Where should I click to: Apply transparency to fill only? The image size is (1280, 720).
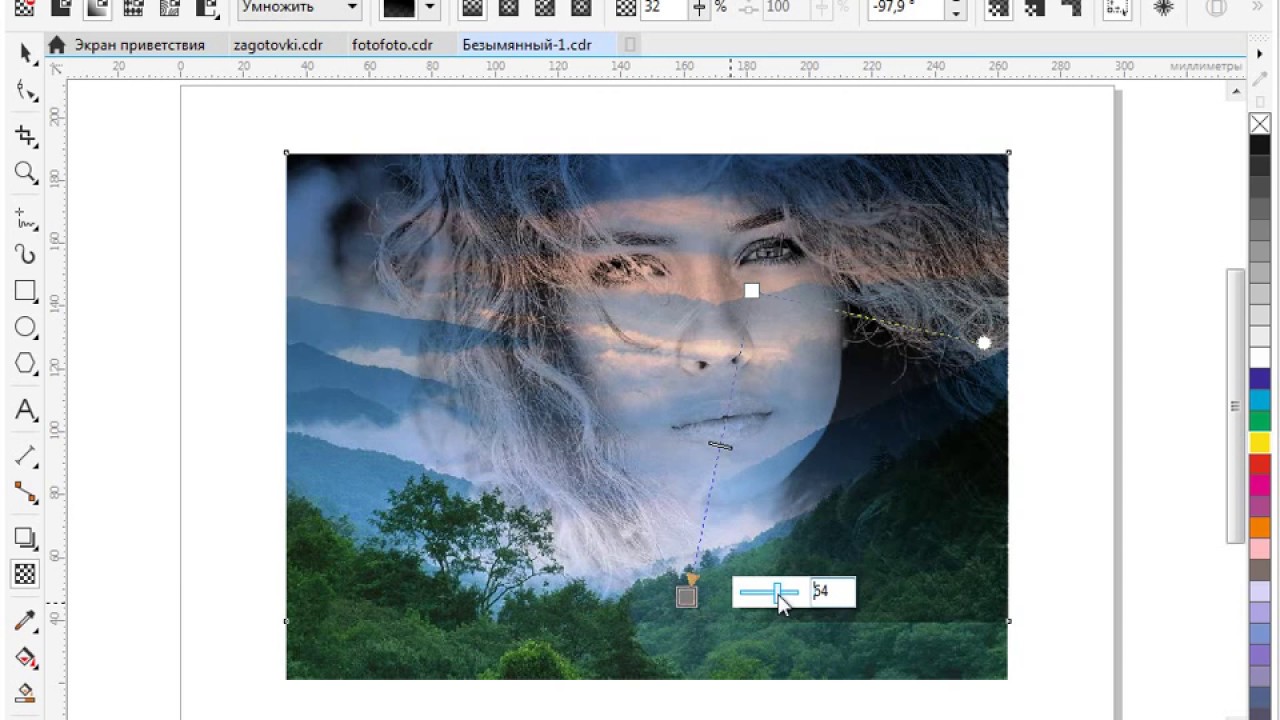(x=1034, y=8)
